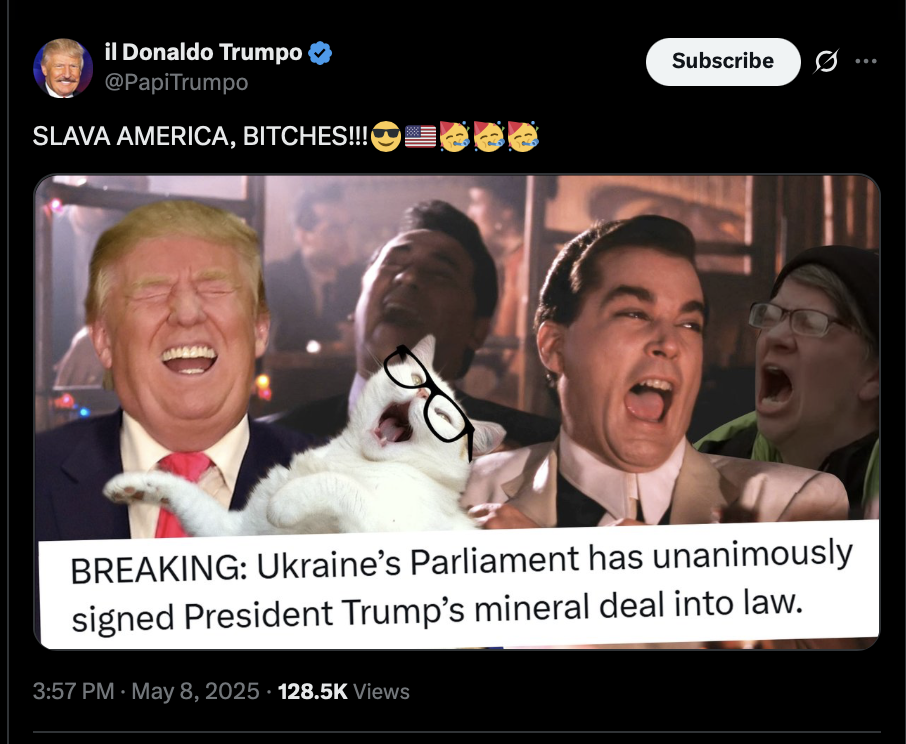
Task: Open the il Donaldo Trumpo display name link
Action: pyautogui.click(x=203, y=53)
